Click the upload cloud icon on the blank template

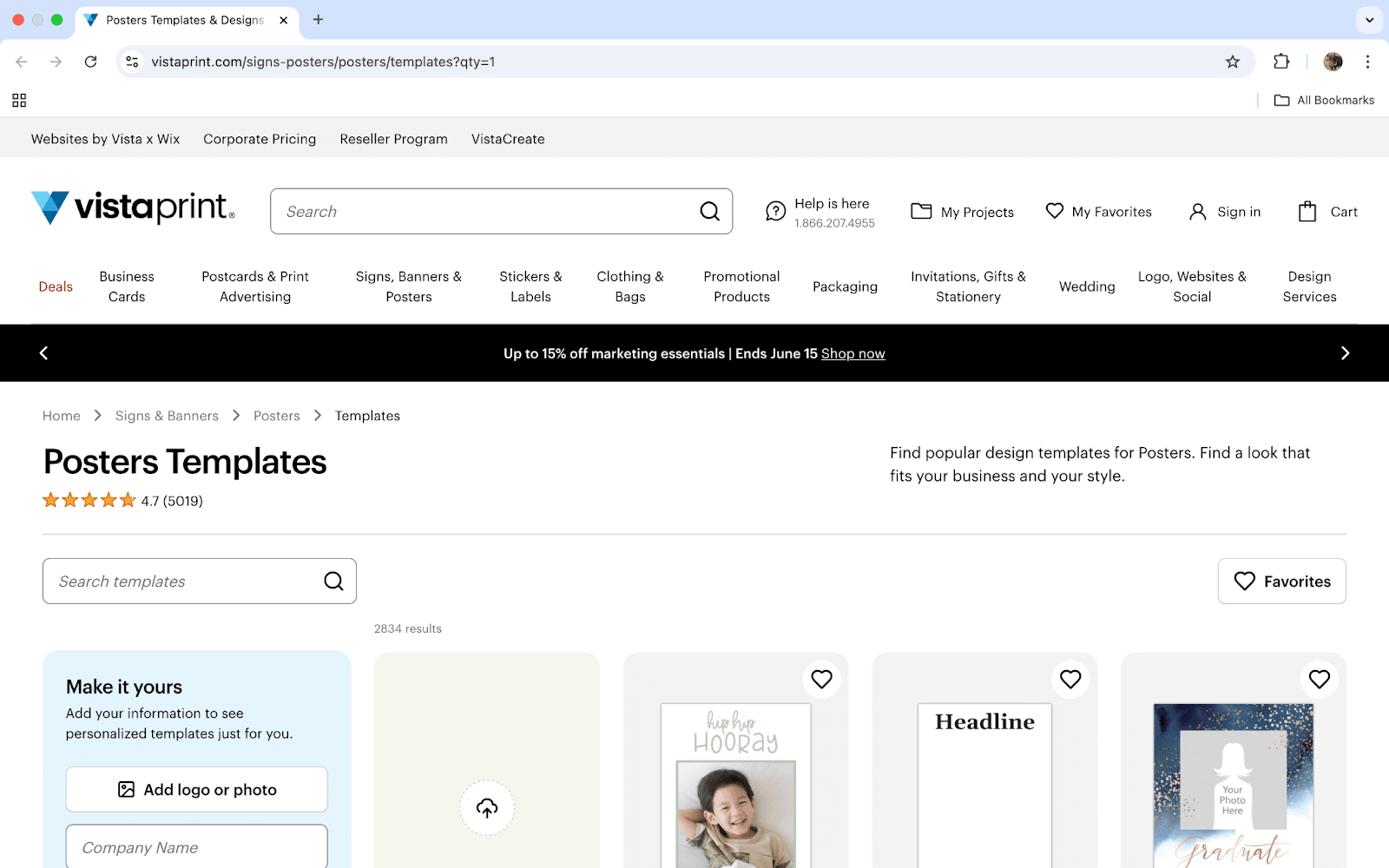tap(486, 808)
